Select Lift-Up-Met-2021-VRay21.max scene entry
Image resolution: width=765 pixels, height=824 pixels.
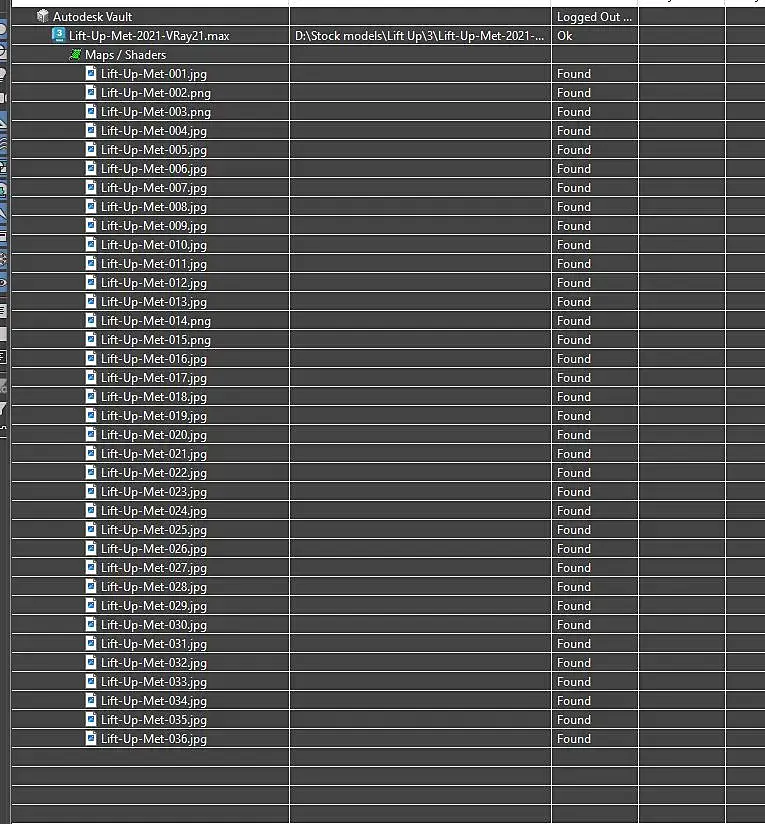(149, 36)
